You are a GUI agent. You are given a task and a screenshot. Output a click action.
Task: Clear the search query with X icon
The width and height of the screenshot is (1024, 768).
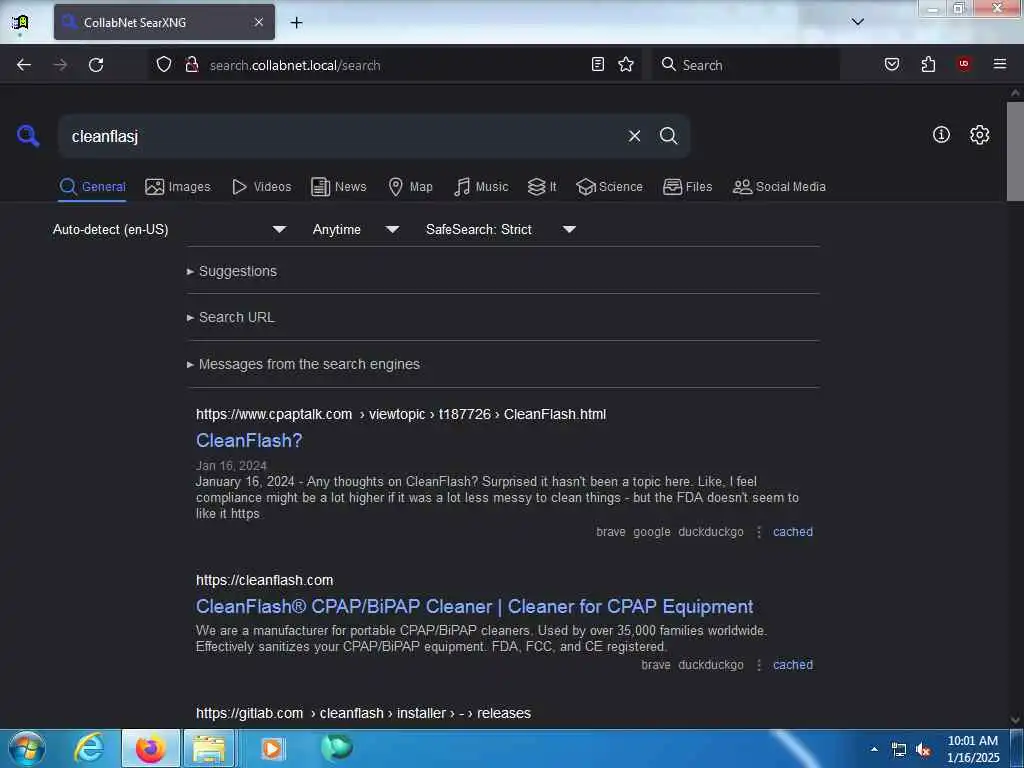[634, 136]
